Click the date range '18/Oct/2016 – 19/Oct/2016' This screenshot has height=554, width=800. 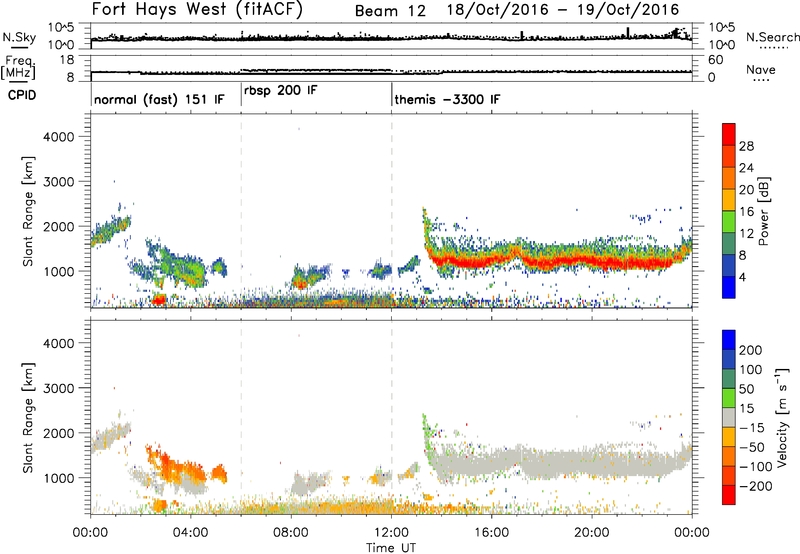tap(563, 10)
